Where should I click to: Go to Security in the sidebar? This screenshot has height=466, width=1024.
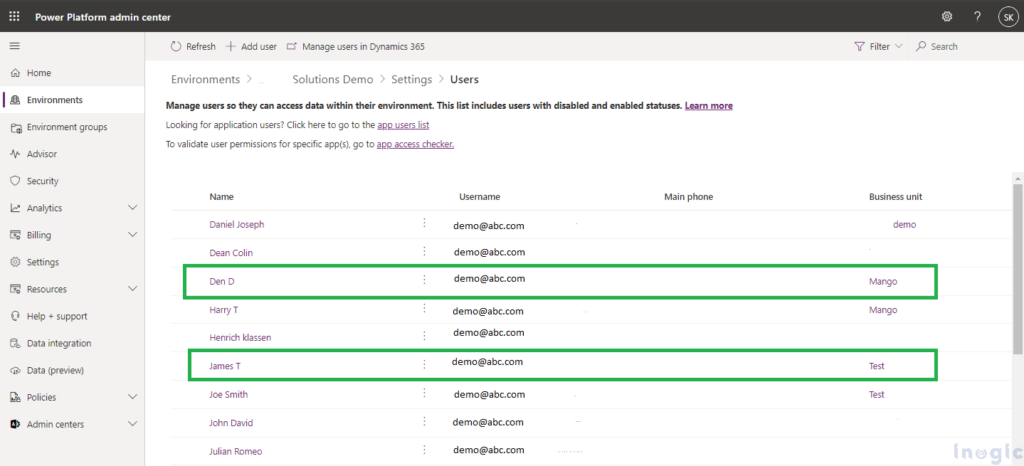coord(42,181)
